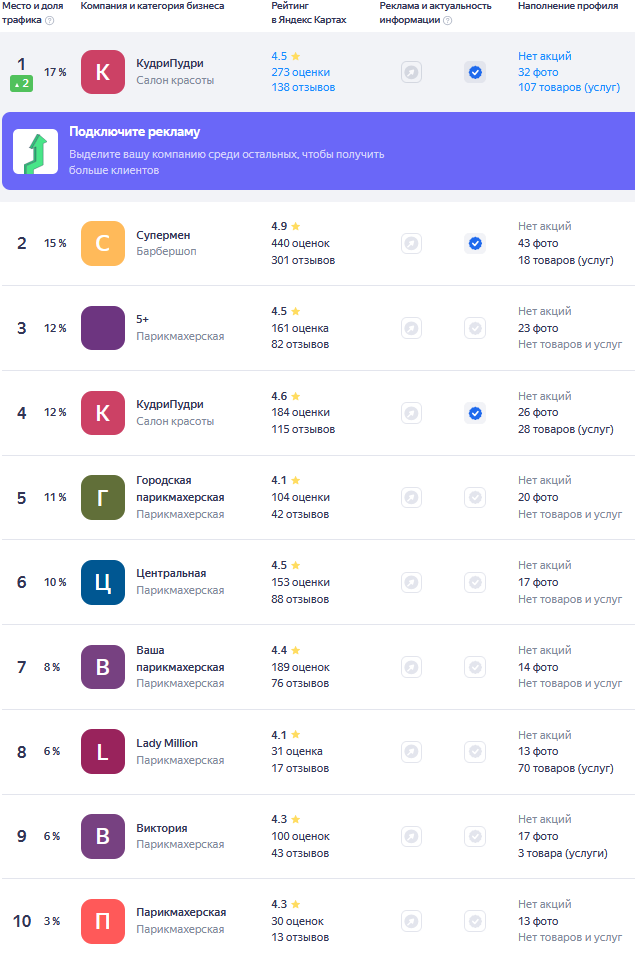
Task: Click the Ваша парикмахерская avatar
Action: click(x=103, y=667)
